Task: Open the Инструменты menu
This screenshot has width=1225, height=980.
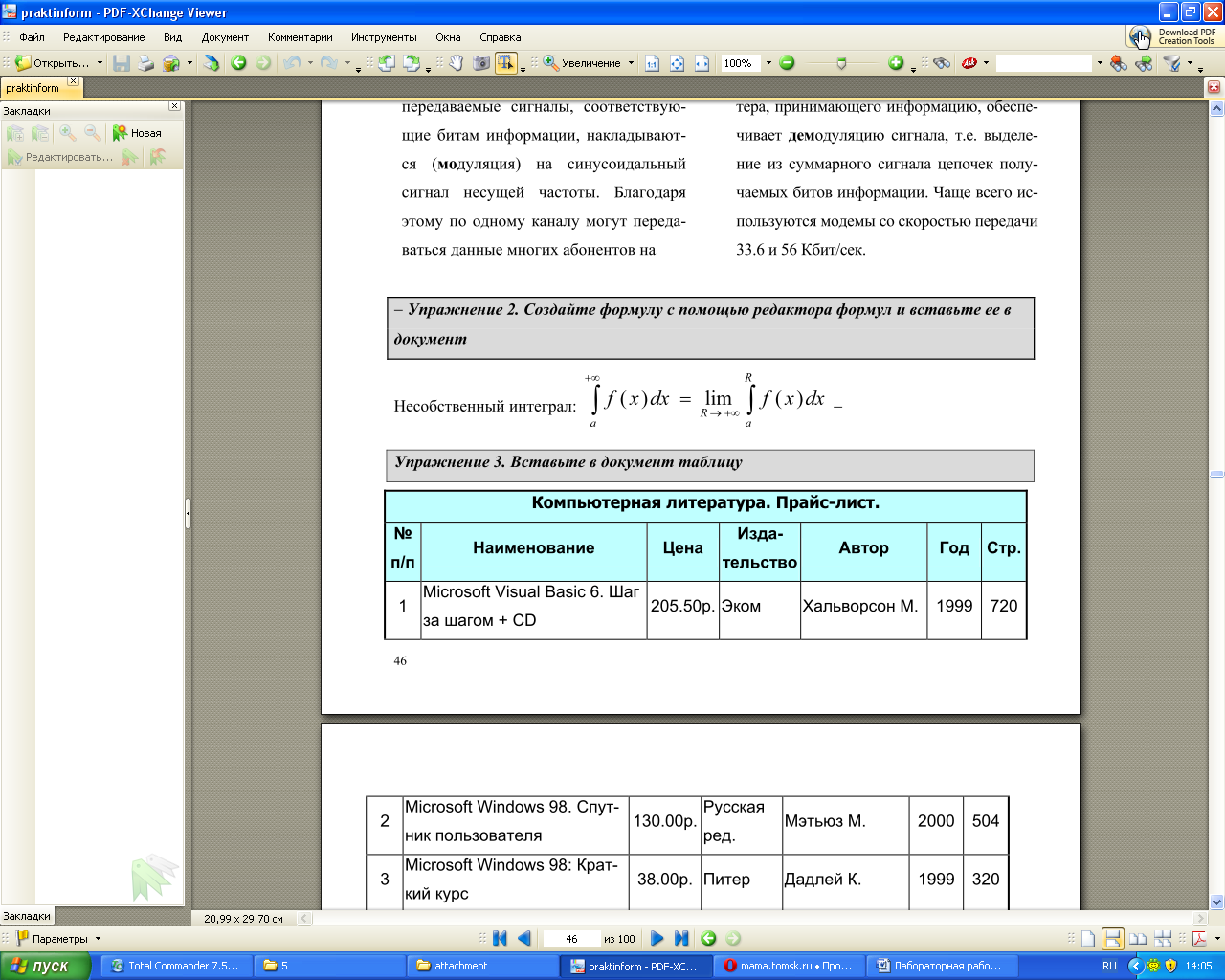Action: click(x=384, y=37)
